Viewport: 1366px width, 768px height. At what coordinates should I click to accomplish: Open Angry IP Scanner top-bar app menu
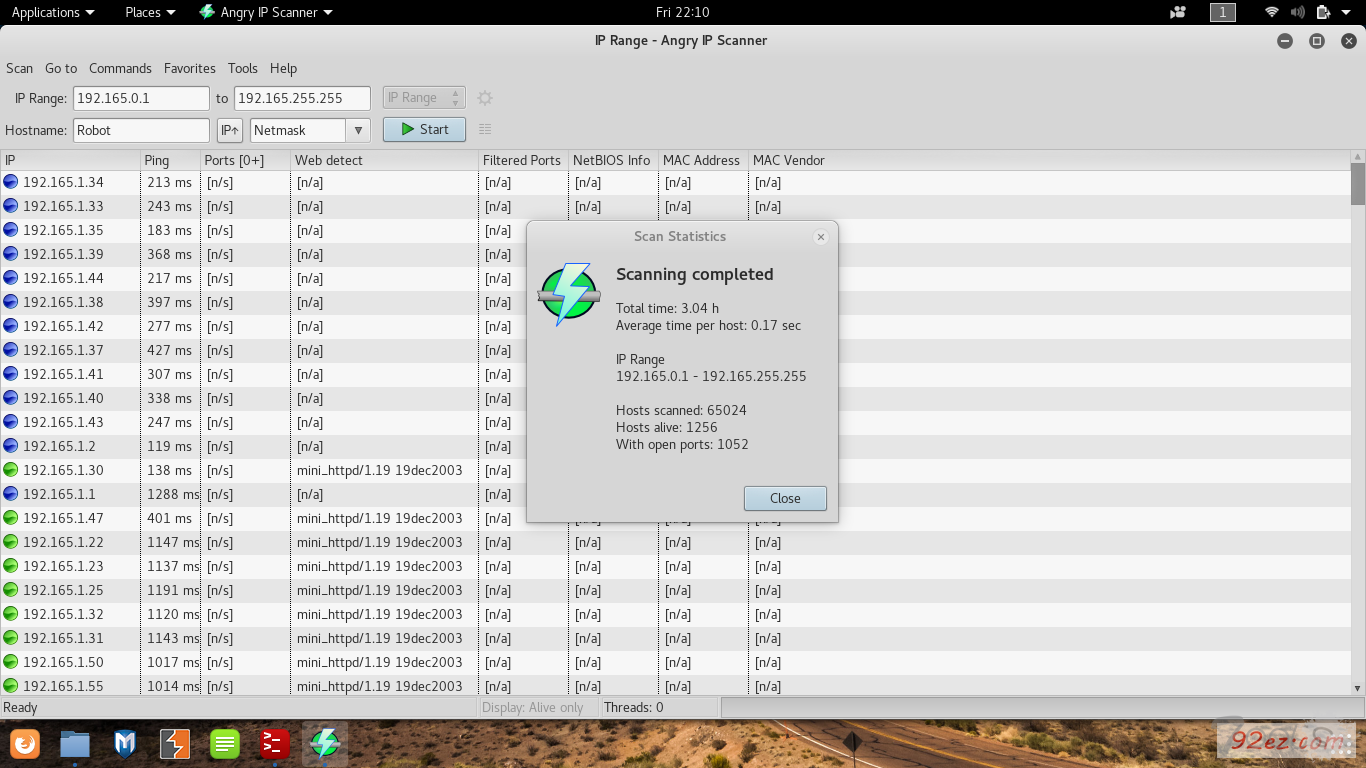(x=266, y=12)
